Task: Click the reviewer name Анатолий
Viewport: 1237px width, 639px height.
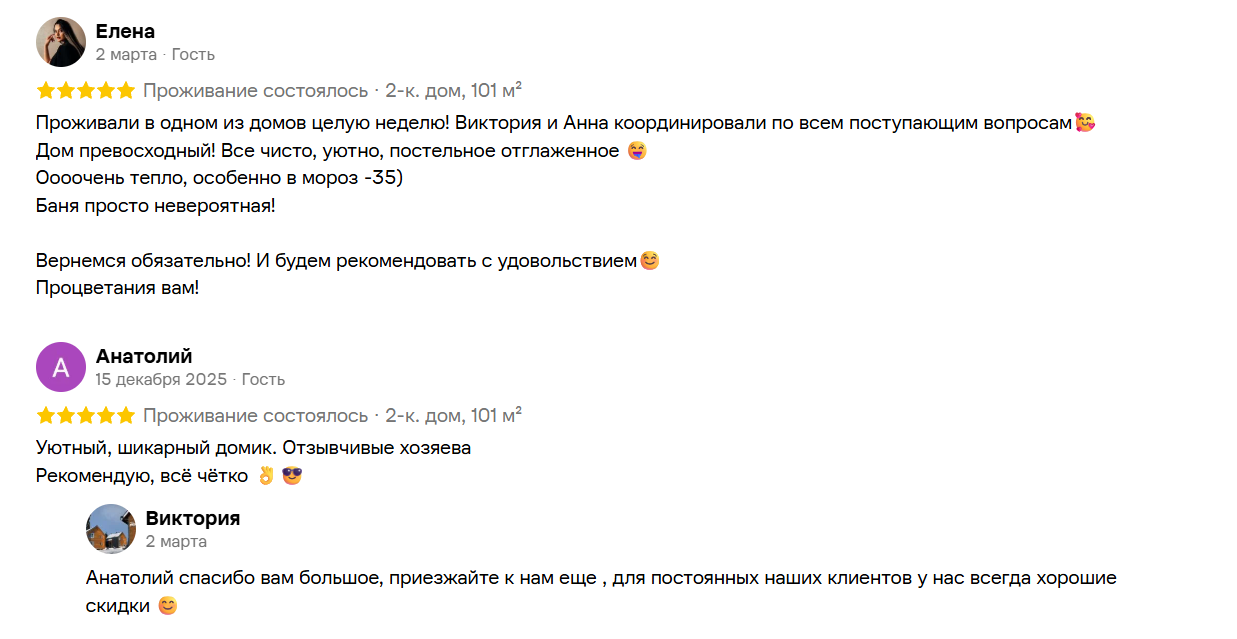Action: (144, 356)
